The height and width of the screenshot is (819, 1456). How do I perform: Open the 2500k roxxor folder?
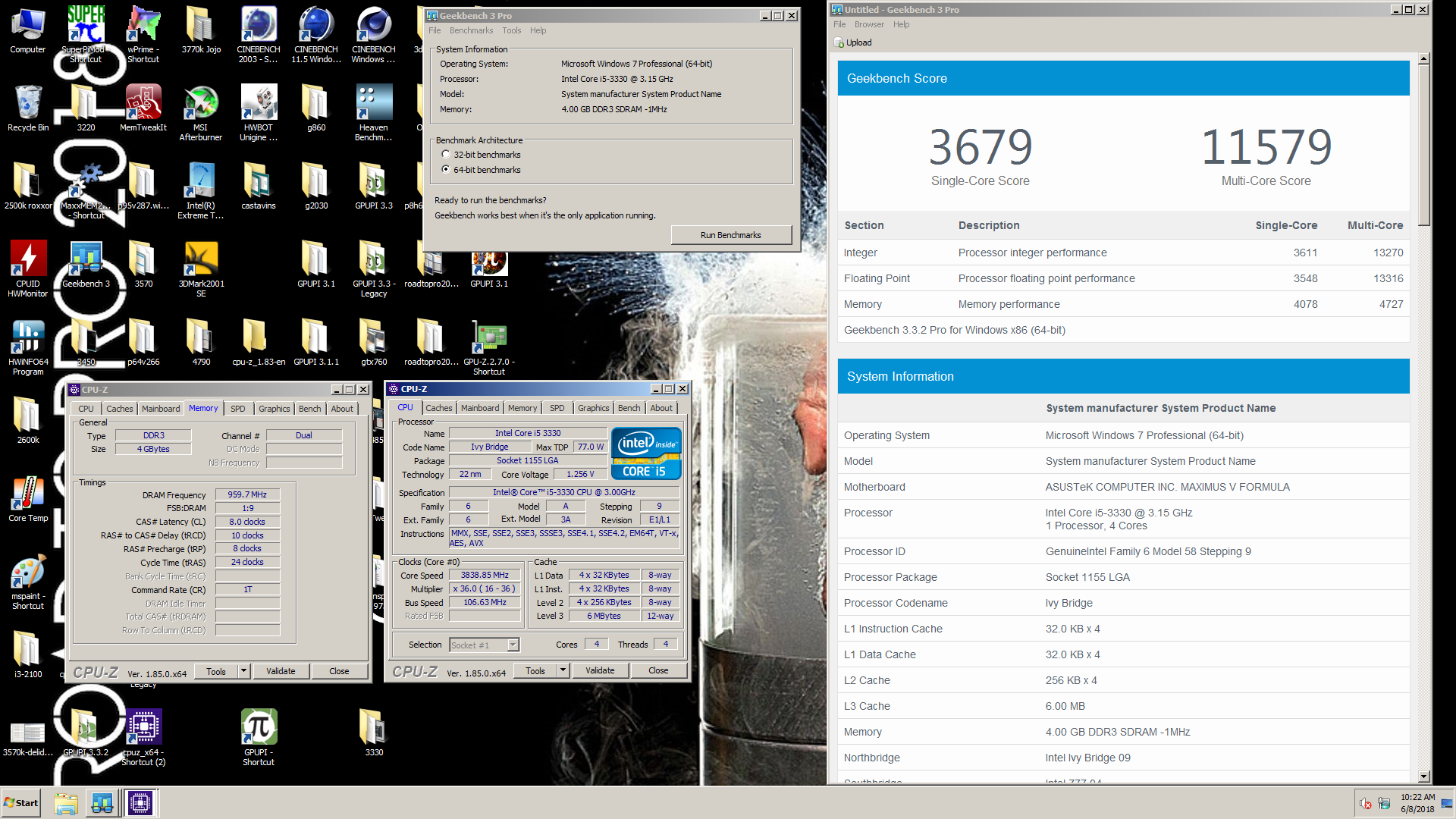coord(28,186)
